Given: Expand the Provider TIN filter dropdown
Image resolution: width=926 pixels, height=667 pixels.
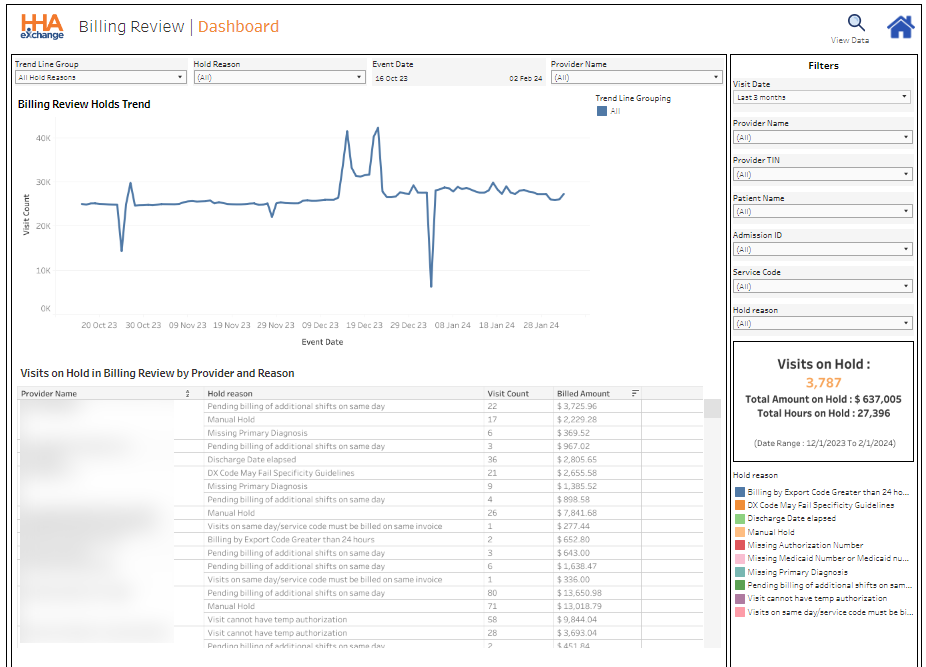Looking at the screenshot, I should point(821,174).
